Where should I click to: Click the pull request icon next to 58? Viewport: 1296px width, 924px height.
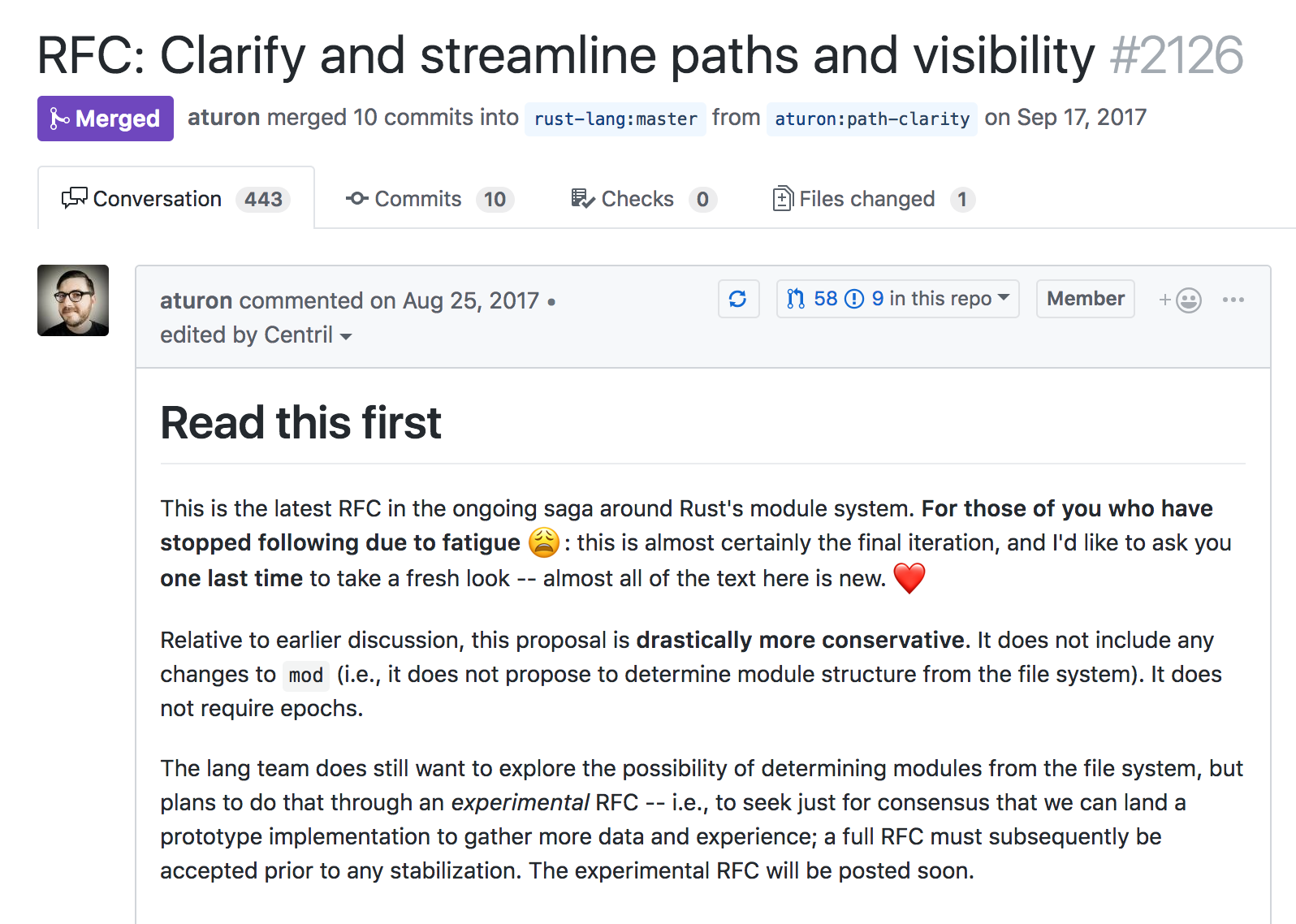coord(796,299)
